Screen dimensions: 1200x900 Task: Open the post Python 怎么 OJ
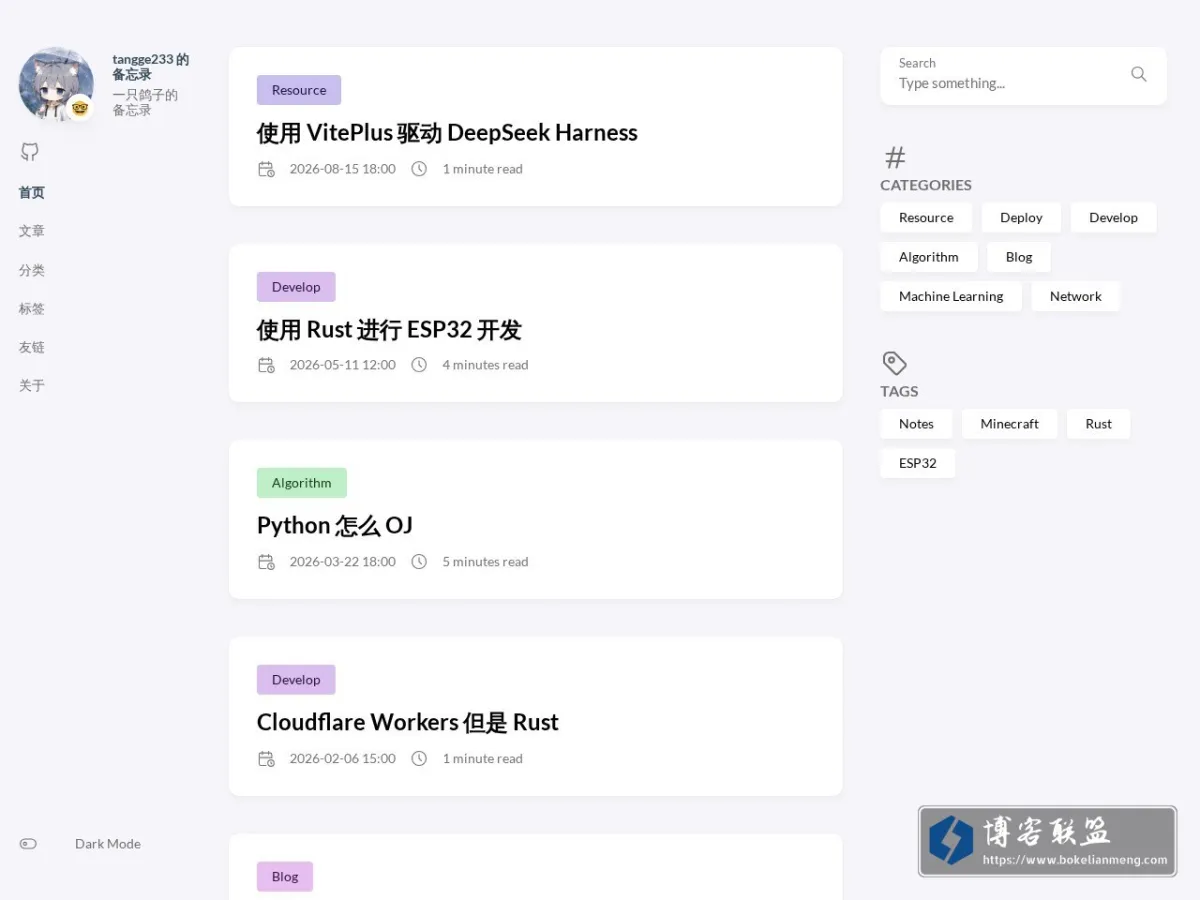[x=335, y=525]
